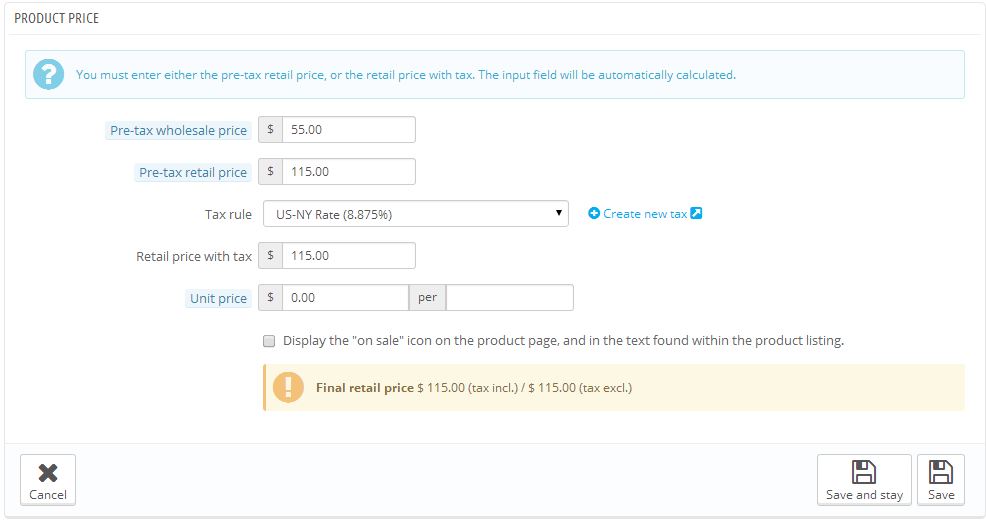
Task: Click the orange exclamation warning icon
Action: [x=290, y=387]
